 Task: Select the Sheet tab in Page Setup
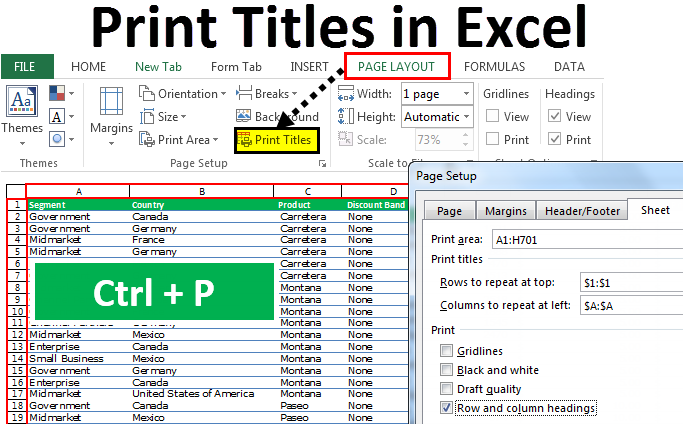click(655, 210)
